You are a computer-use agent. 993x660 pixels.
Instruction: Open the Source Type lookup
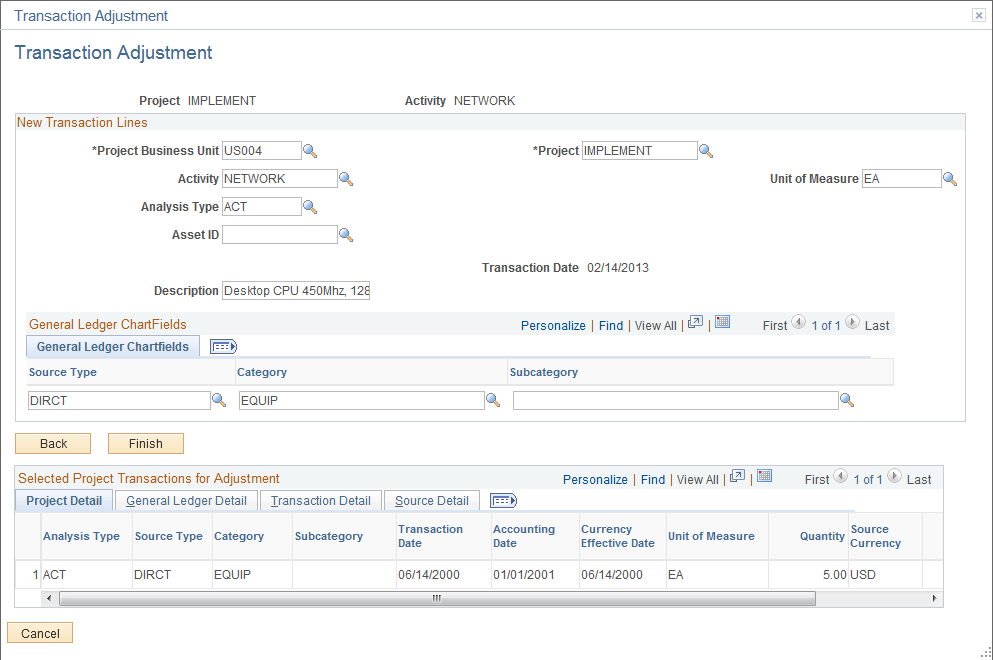click(221, 399)
